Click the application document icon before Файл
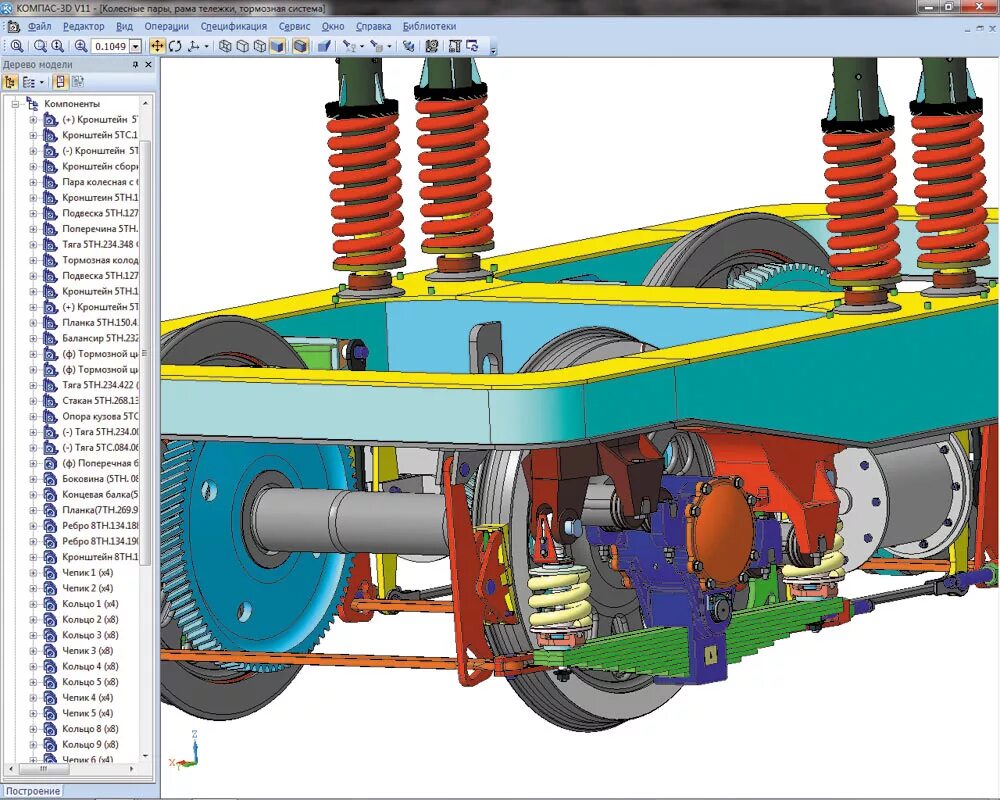 coord(13,27)
